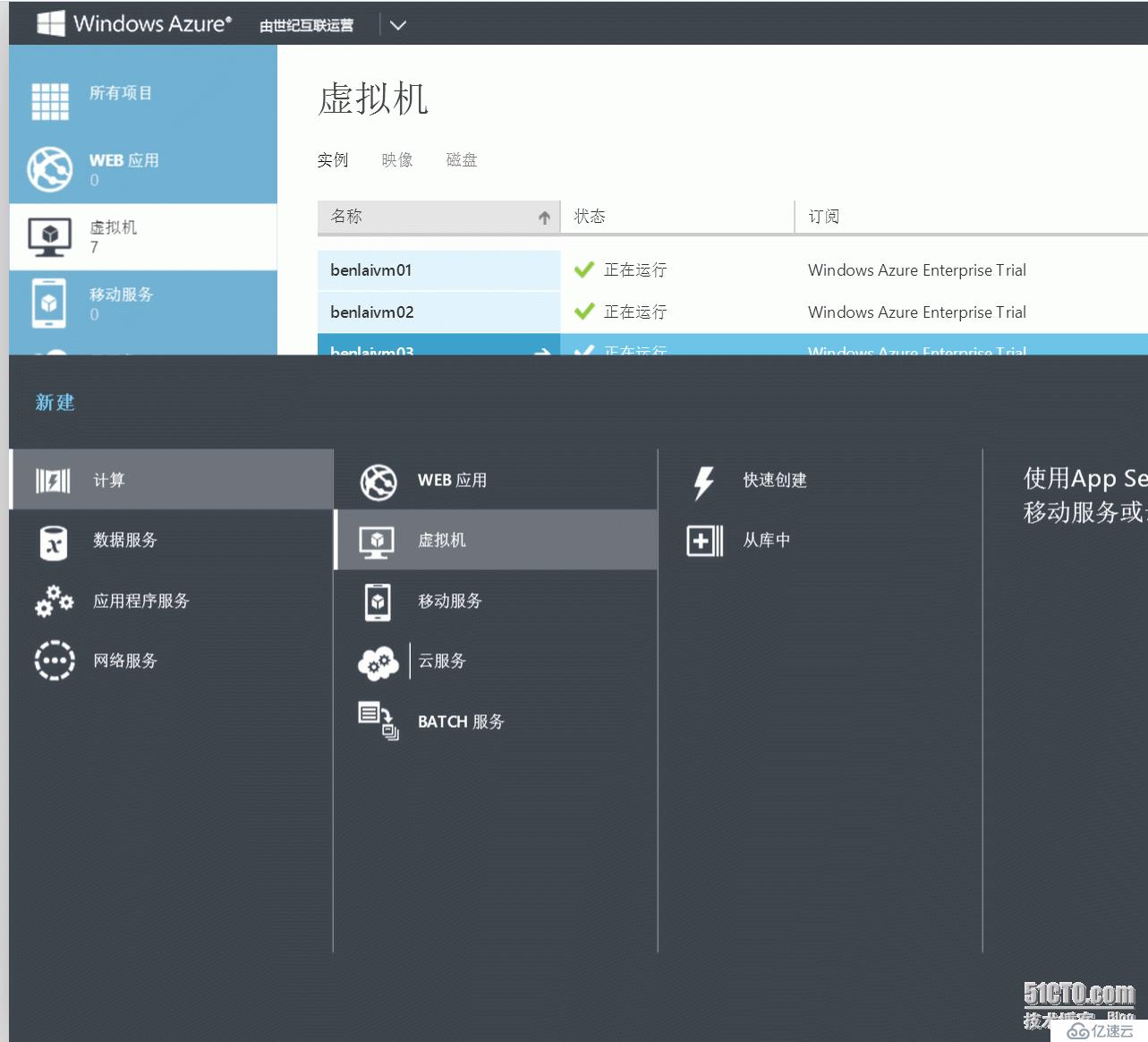
Task: Click the 数据服务 database icon
Action: [x=54, y=542]
